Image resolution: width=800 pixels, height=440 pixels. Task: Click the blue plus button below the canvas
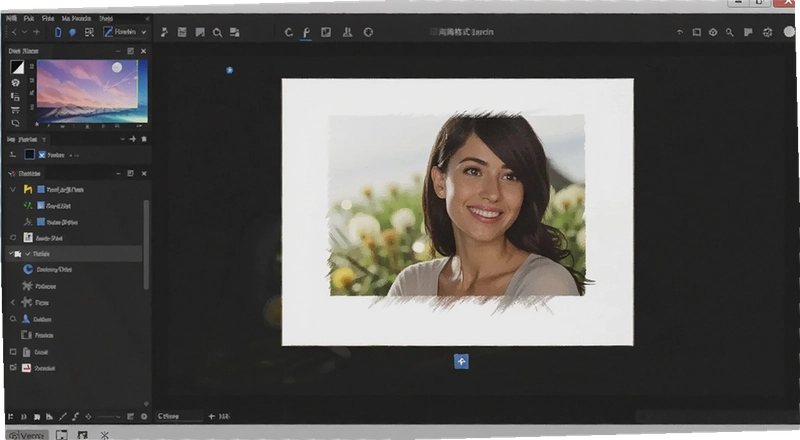pos(461,361)
